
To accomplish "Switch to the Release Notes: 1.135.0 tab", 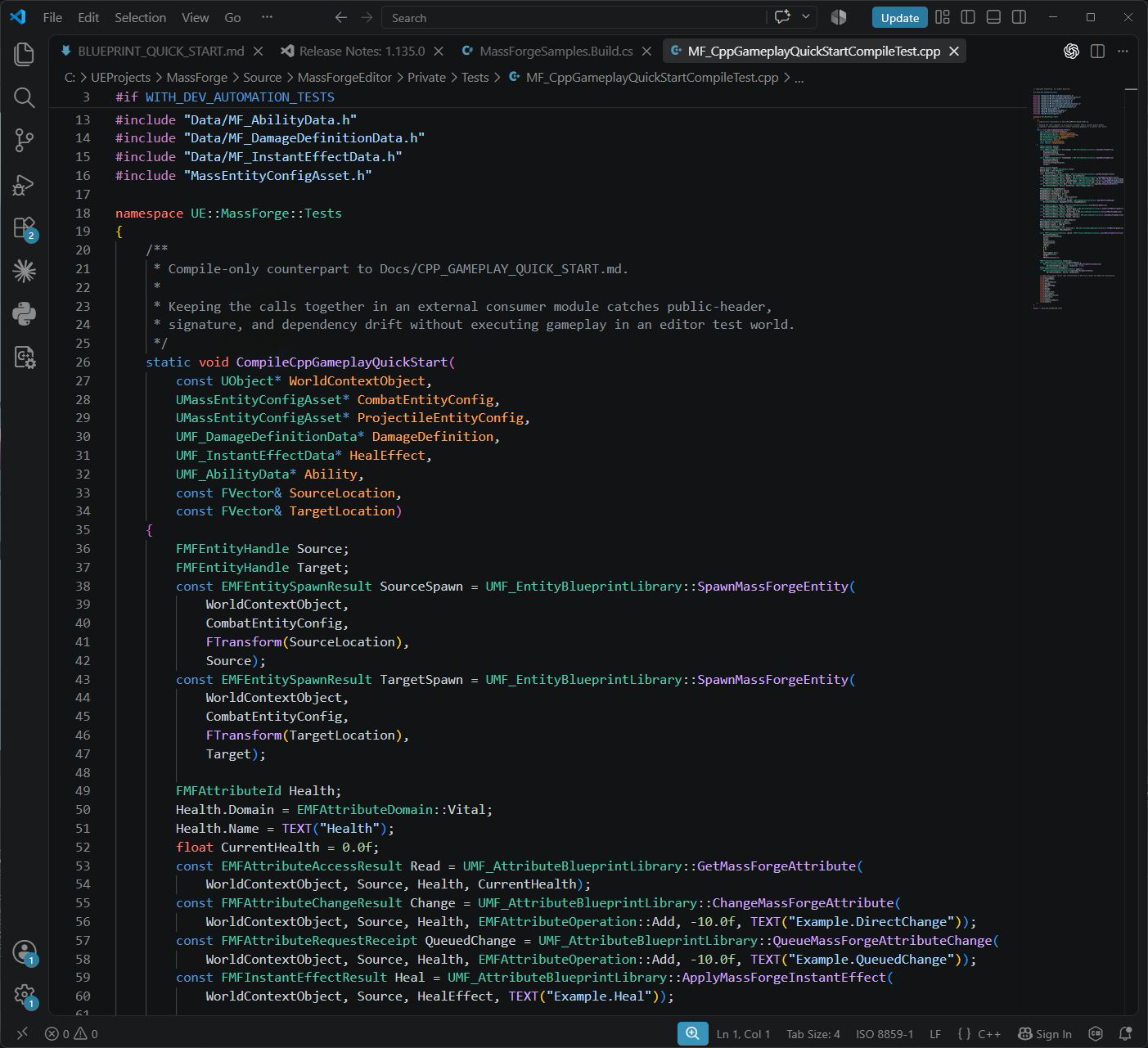I will coord(362,51).
